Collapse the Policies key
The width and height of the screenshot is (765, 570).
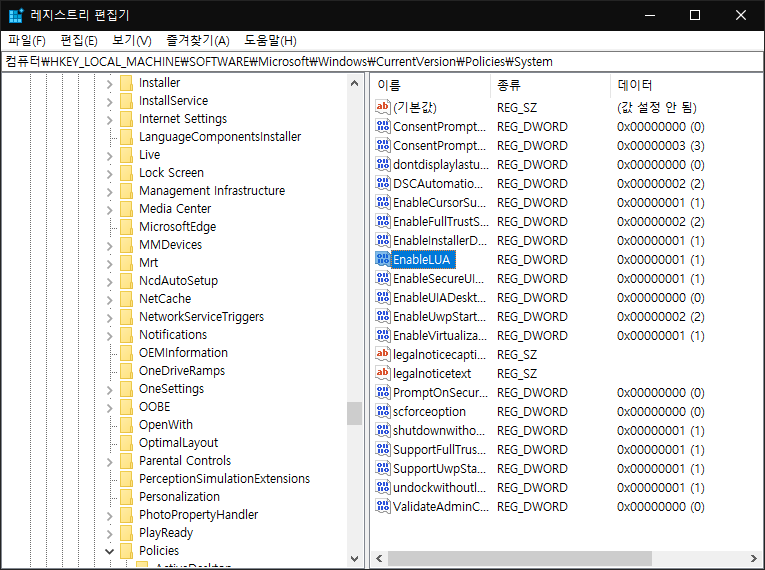tap(110, 551)
